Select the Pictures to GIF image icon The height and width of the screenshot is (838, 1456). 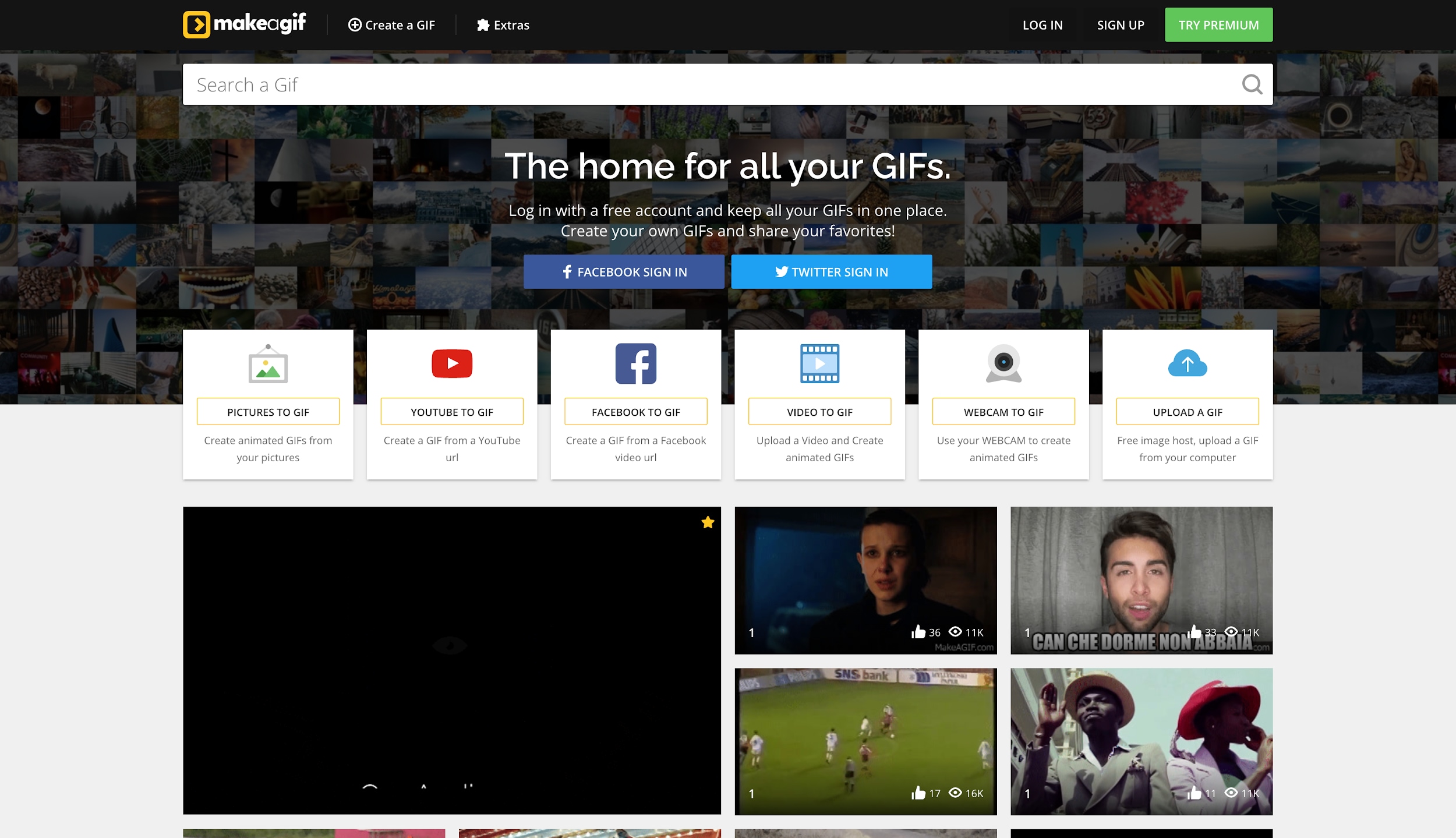click(268, 363)
